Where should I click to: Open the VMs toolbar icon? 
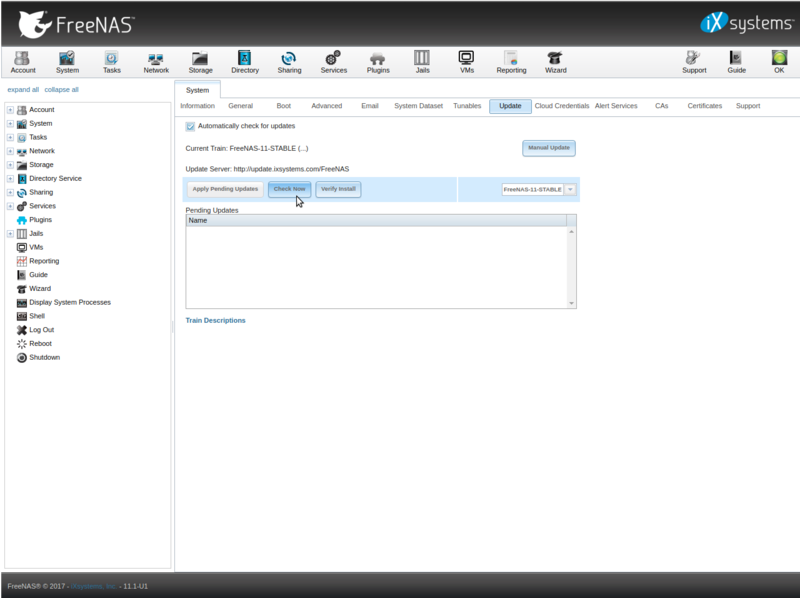point(467,62)
